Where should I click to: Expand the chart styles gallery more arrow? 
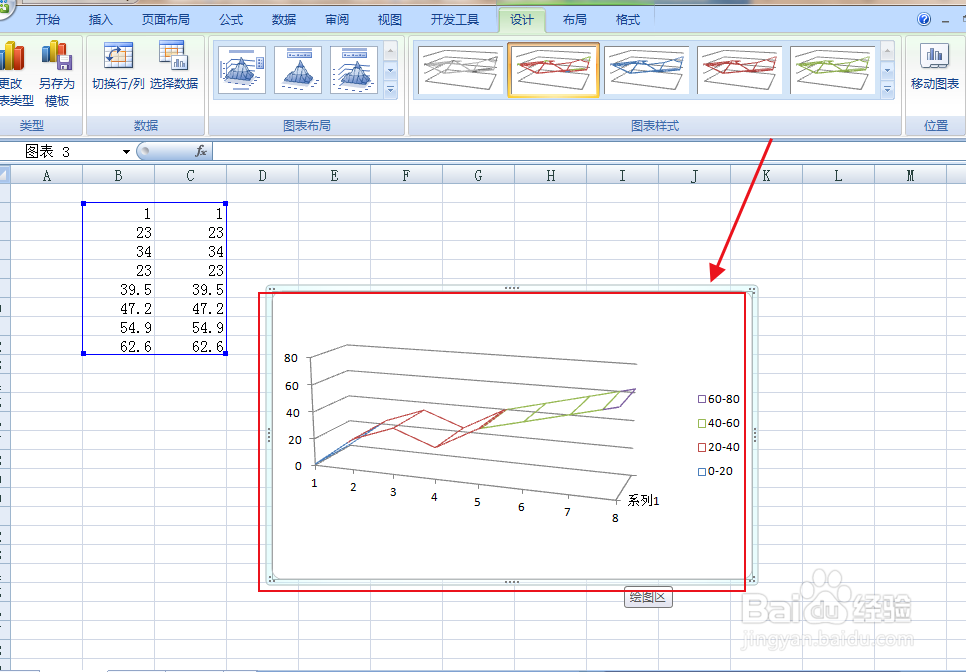[888, 90]
